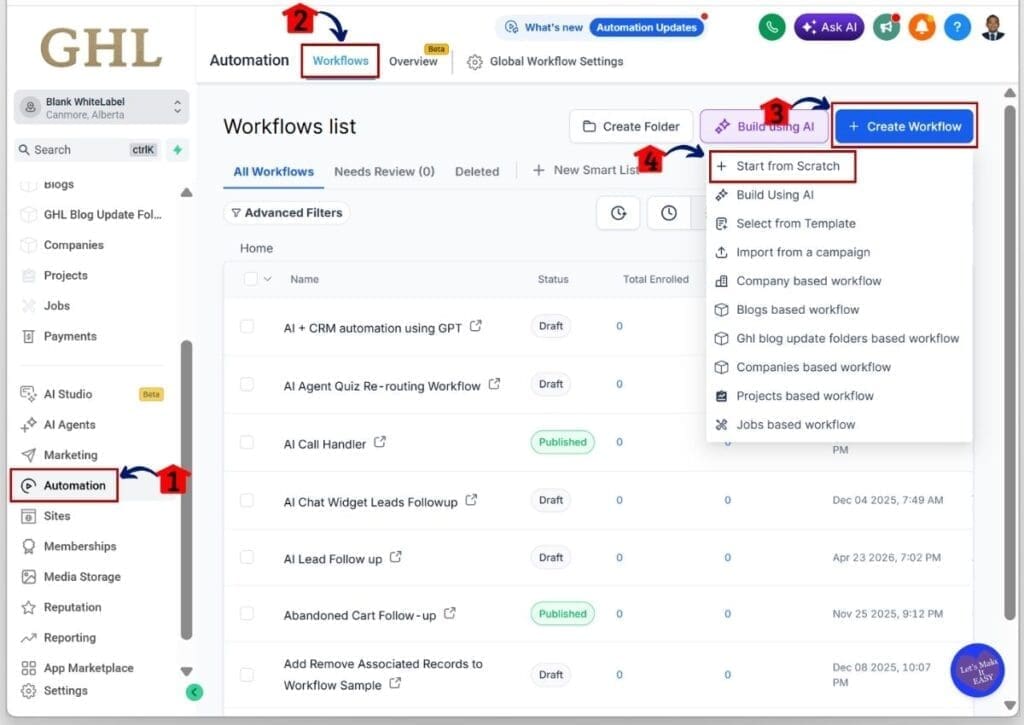The image size is (1024, 725).
Task: Check the AI Chat Widget Leads Followup checkbox
Action: pos(247,500)
